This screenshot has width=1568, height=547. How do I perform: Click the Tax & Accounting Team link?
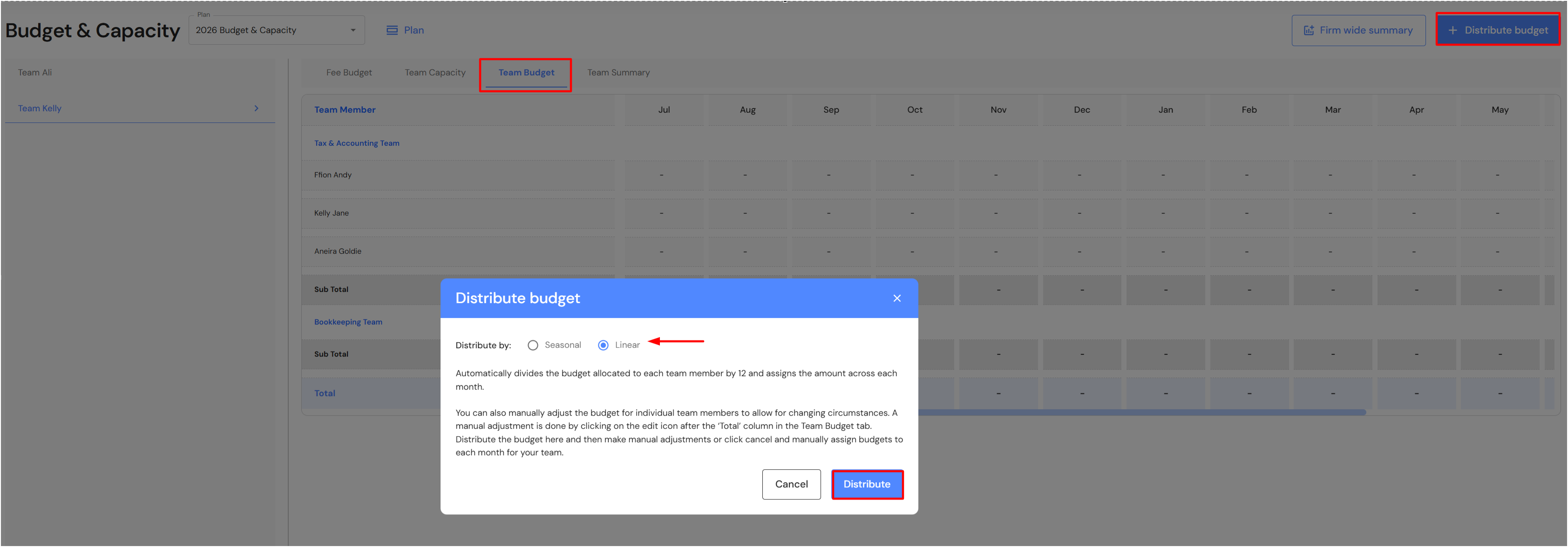click(357, 143)
